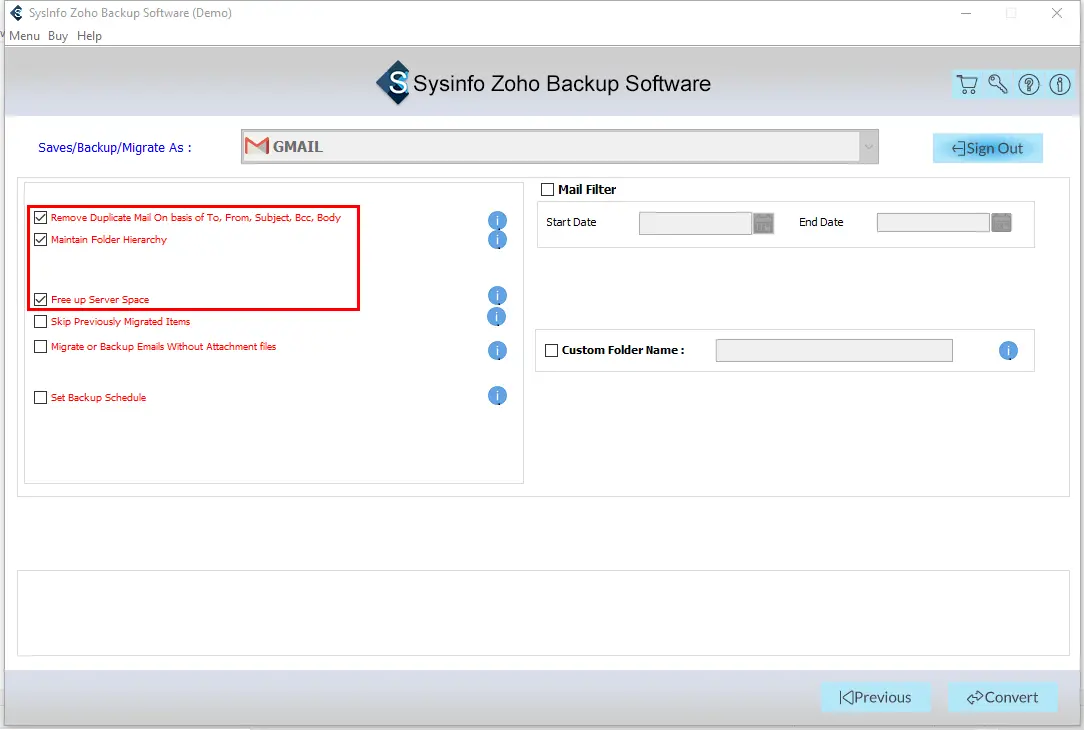Image resolution: width=1084 pixels, height=730 pixels.
Task: Open the Start Date calendar picker
Action: click(x=763, y=223)
